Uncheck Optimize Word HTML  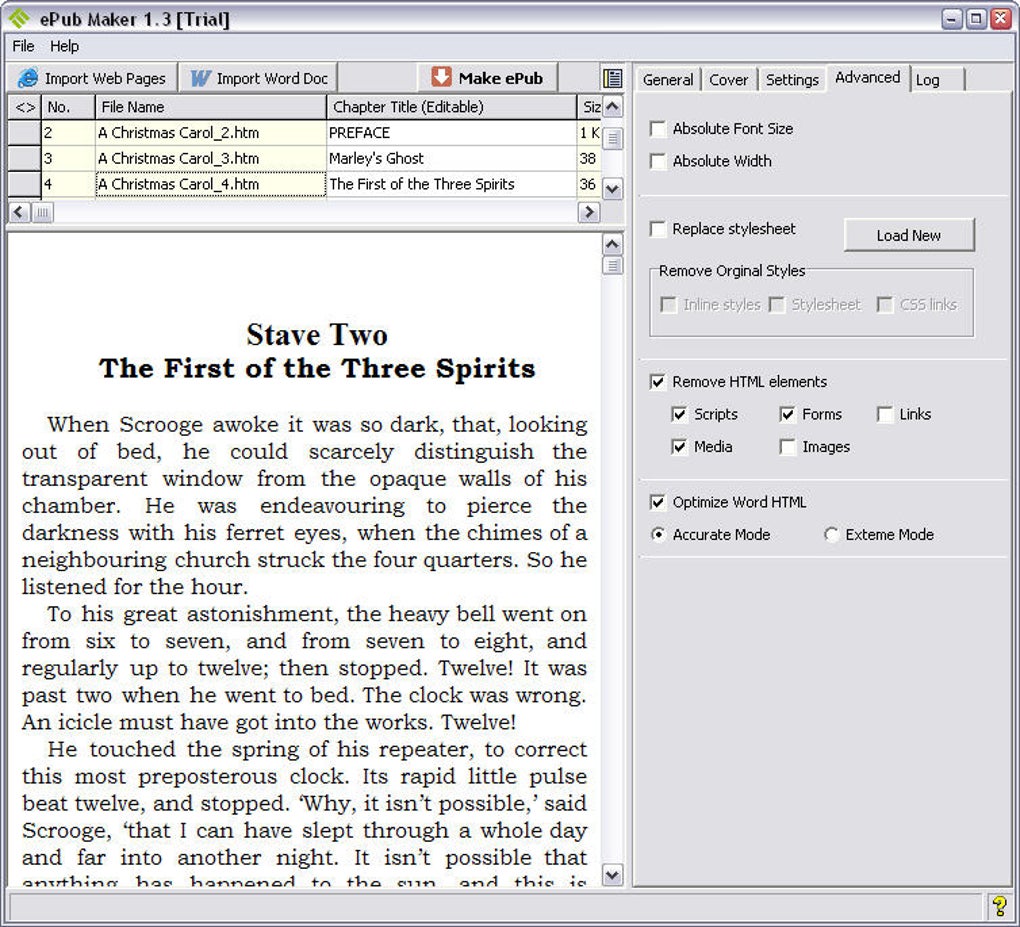pyautogui.click(x=658, y=502)
